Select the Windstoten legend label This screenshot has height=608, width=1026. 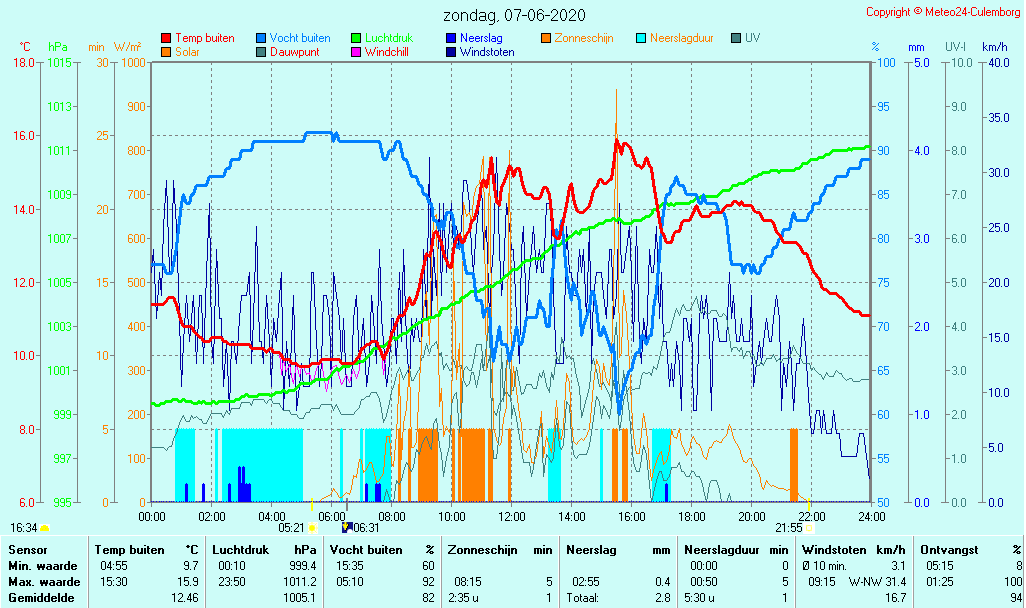487,52
